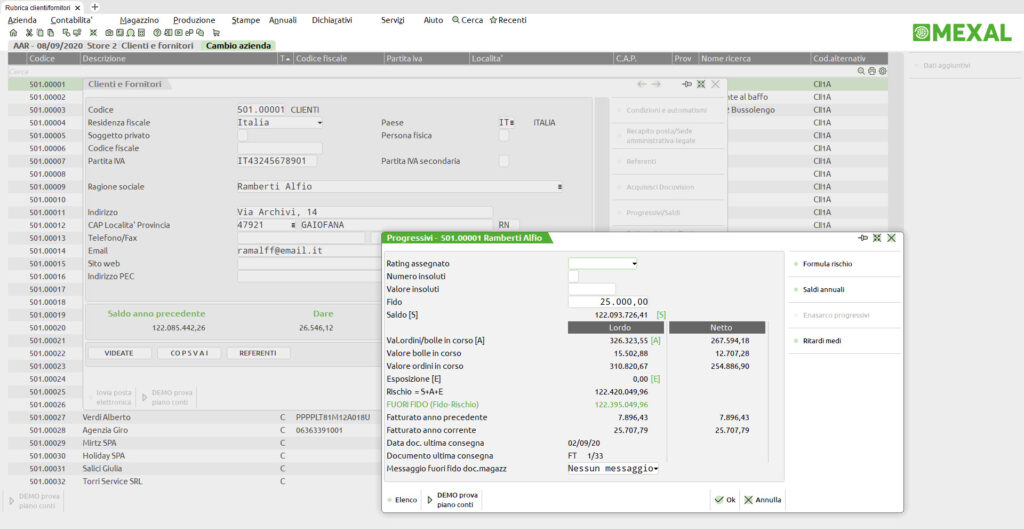Click back arrow in Clienti e Fornitori window

pos(642,84)
